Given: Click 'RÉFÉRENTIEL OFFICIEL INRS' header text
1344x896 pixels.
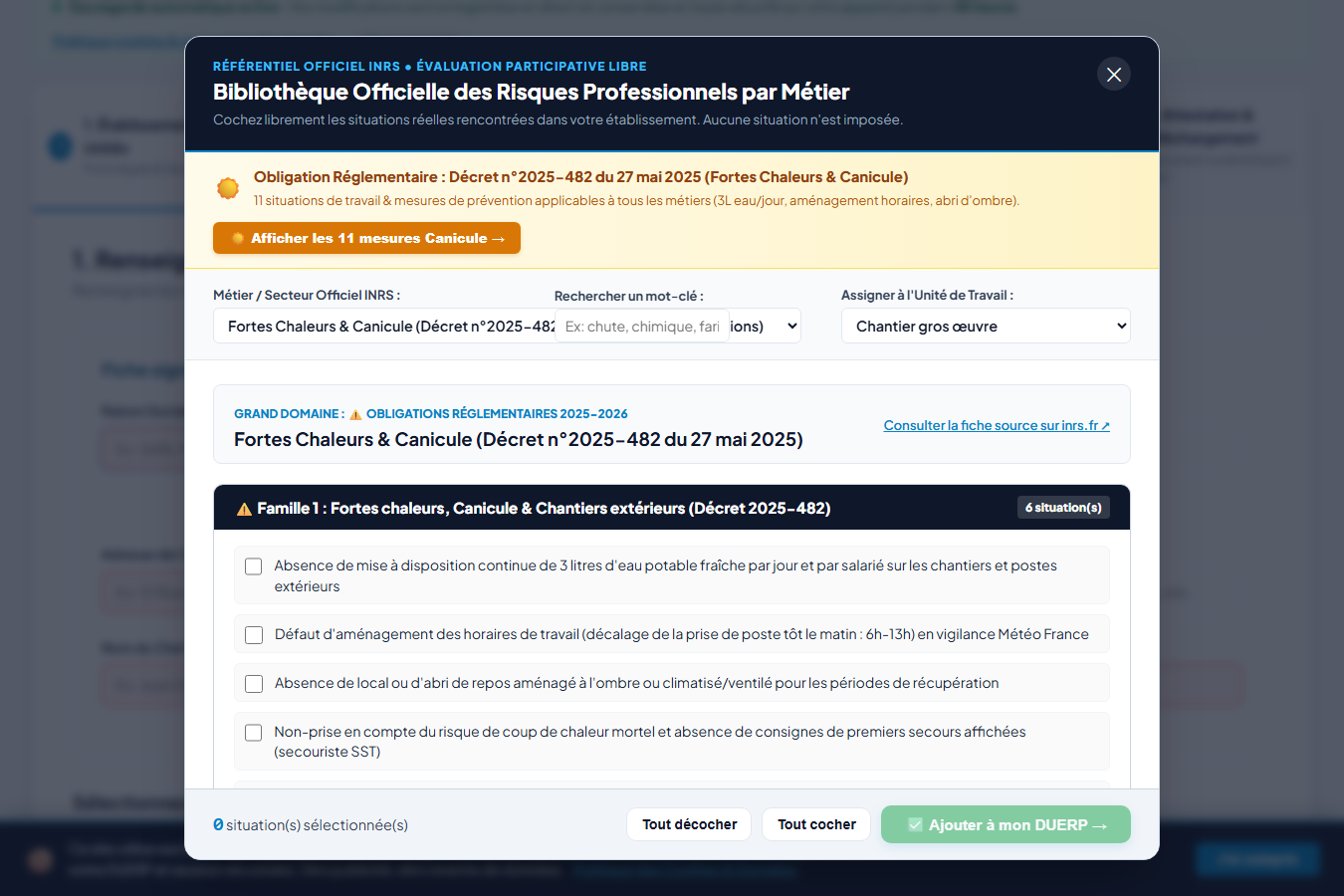Looking at the screenshot, I should (307, 67).
